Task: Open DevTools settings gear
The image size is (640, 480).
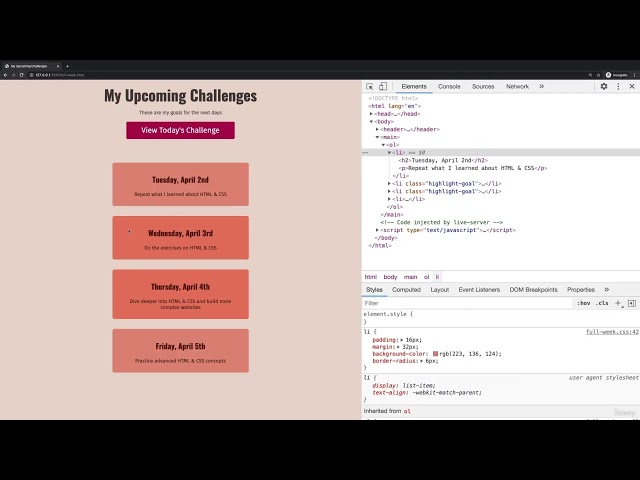Action: click(x=604, y=87)
